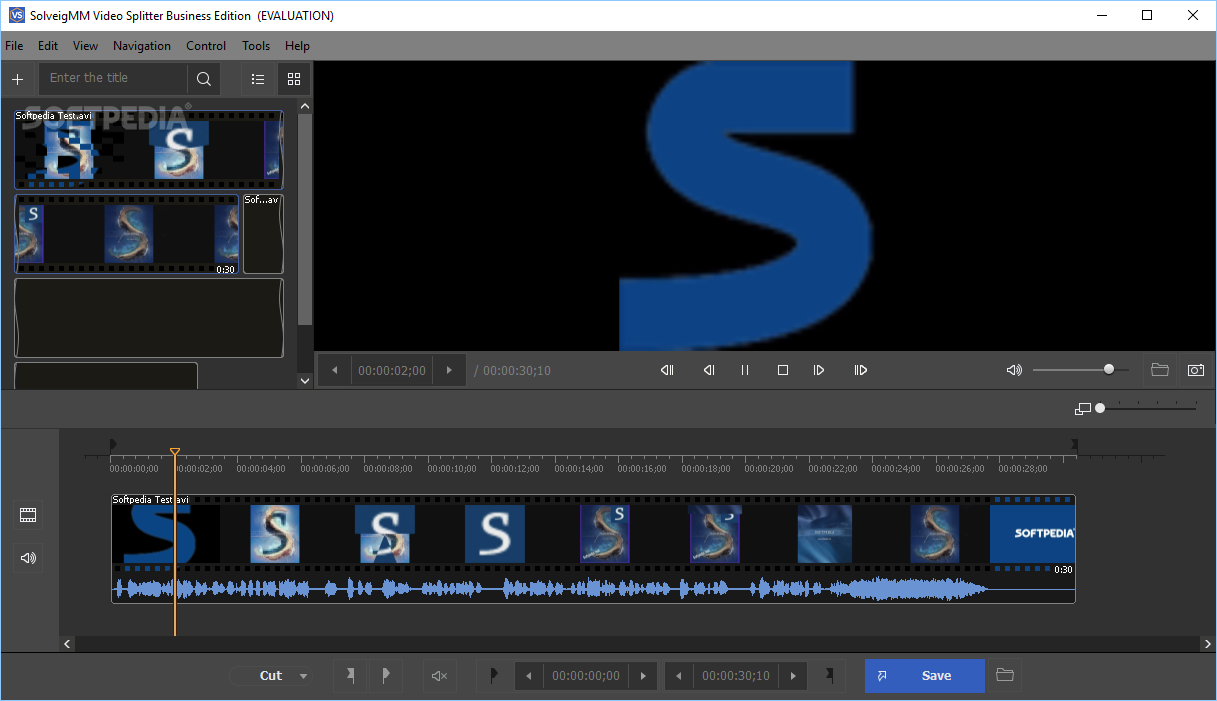Toggle the video track filmstrip icon
The height and width of the screenshot is (701, 1217).
coord(28,515)
